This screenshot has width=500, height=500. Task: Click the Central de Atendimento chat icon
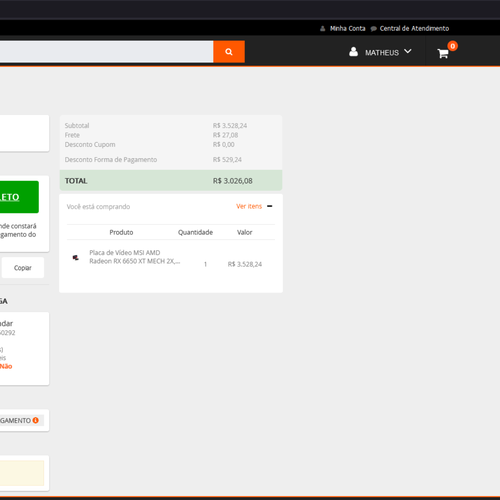coord(374,29)
